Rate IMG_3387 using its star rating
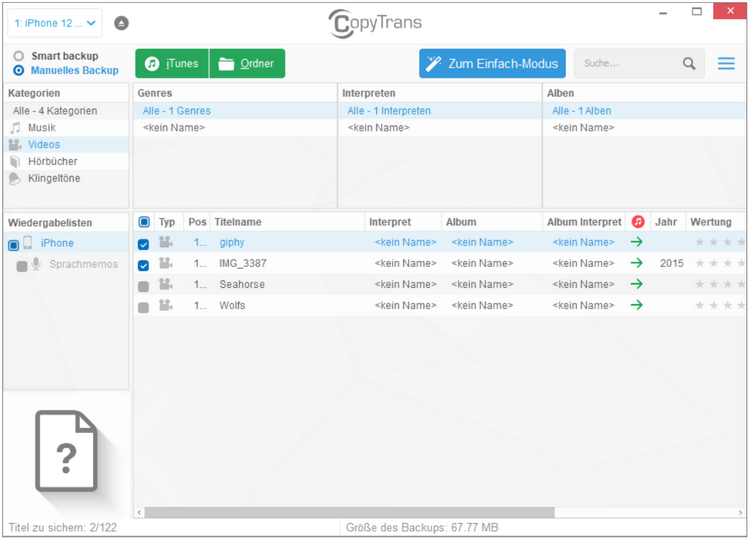The width and height of the screenshot is (750, 540). 720,263
